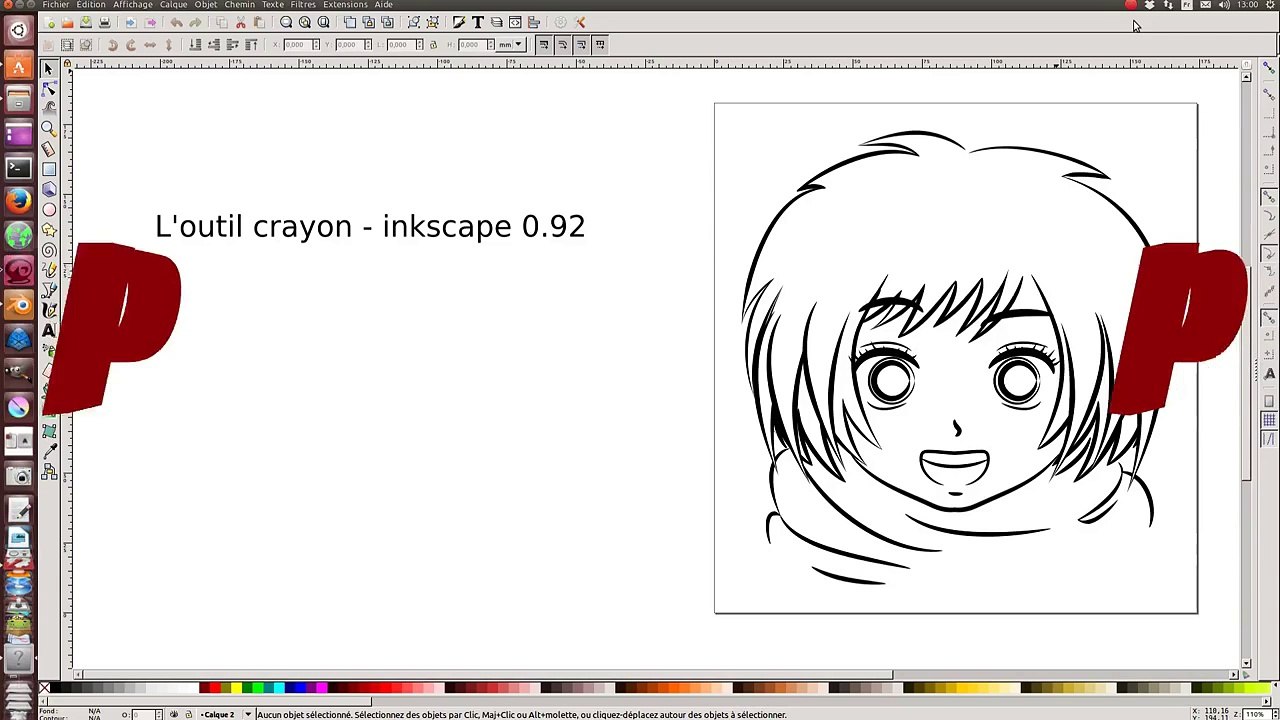Click the Group objects icon

(414, 22)
